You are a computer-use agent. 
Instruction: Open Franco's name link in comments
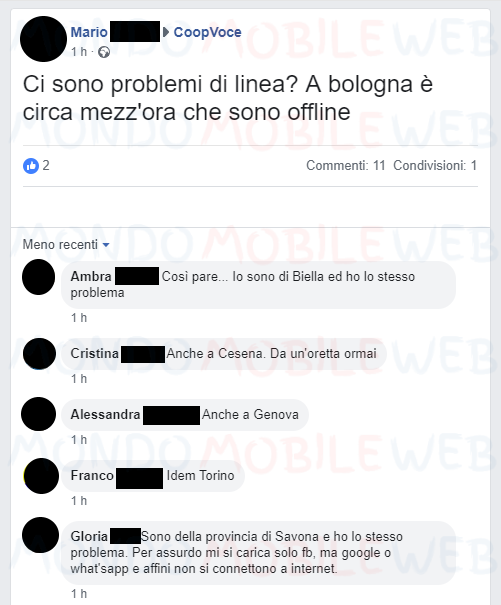point(92,475)
